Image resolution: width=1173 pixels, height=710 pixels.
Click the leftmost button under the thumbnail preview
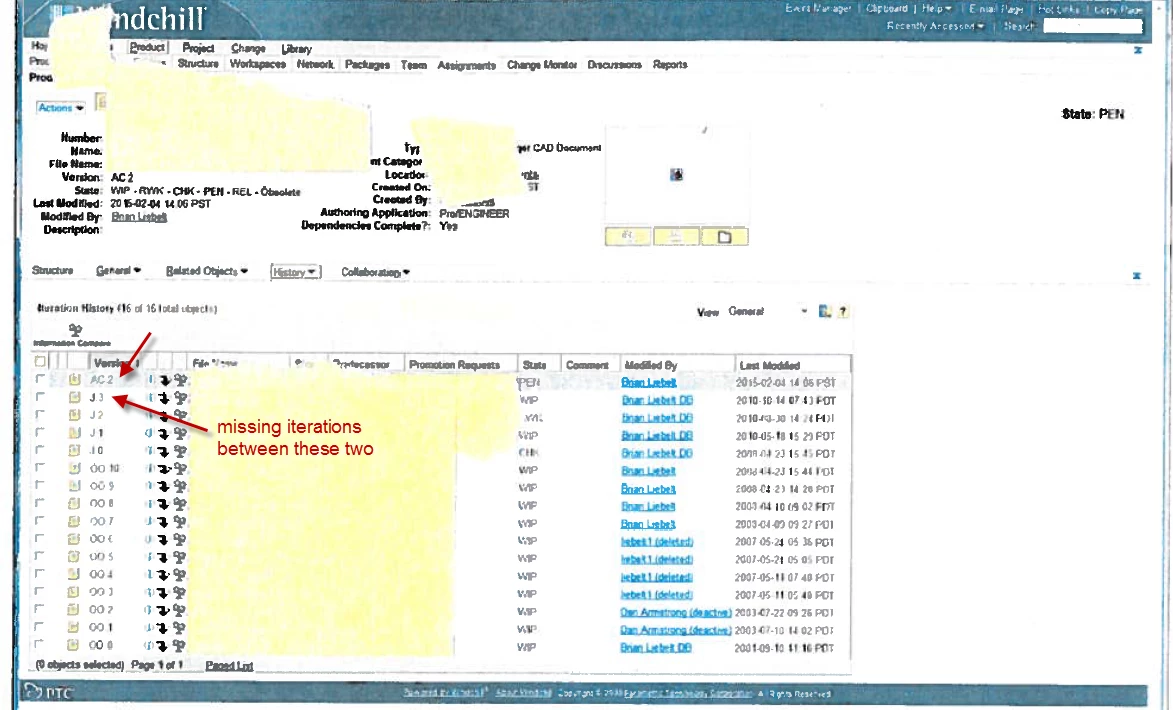[628, 237]
